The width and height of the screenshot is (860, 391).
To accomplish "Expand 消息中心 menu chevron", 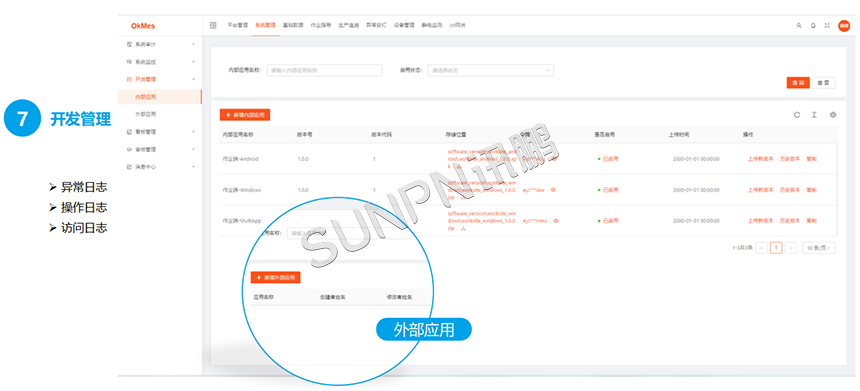I will click(194, 167).
